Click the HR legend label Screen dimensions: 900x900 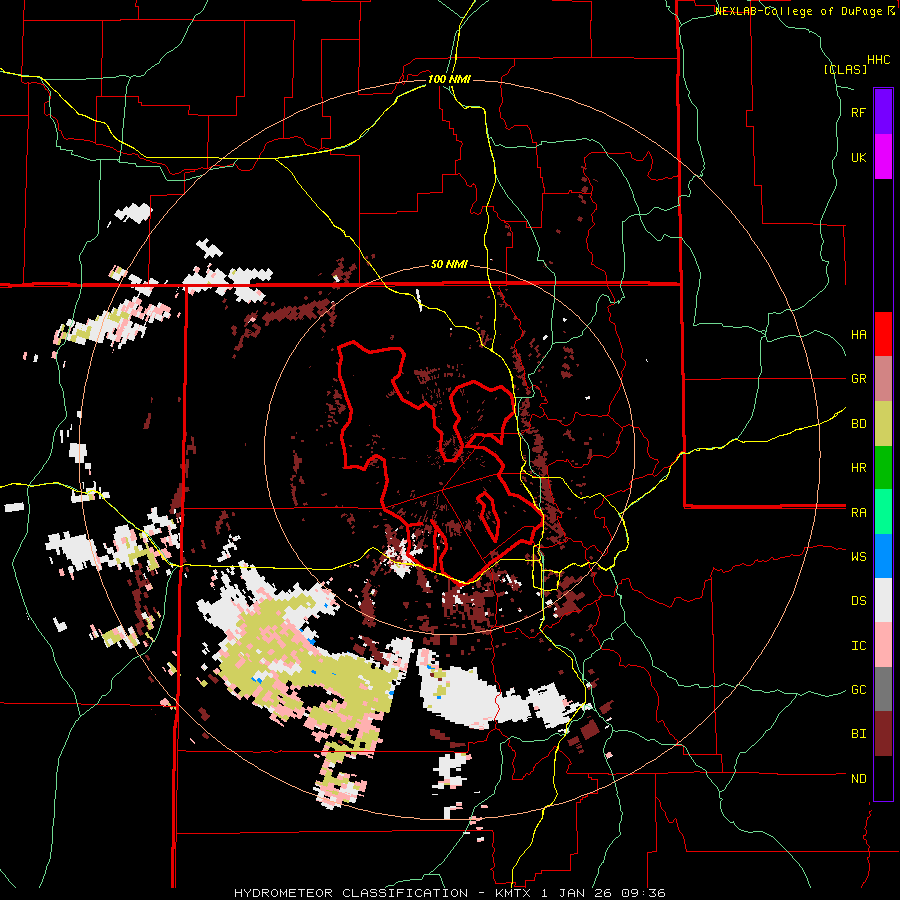point(858,468)
